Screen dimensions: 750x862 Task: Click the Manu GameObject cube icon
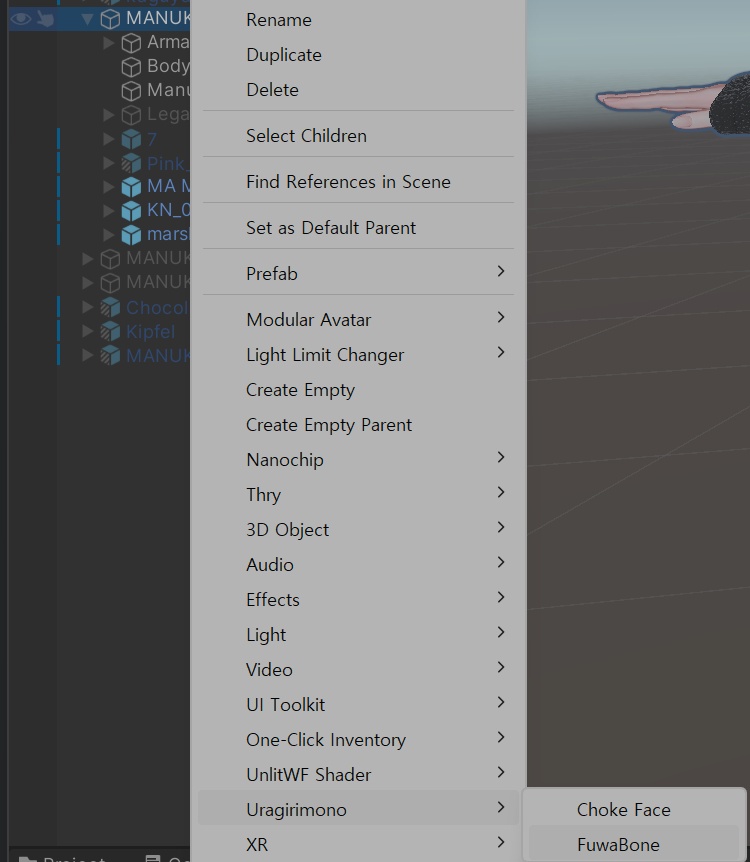(x=131, y=91)
